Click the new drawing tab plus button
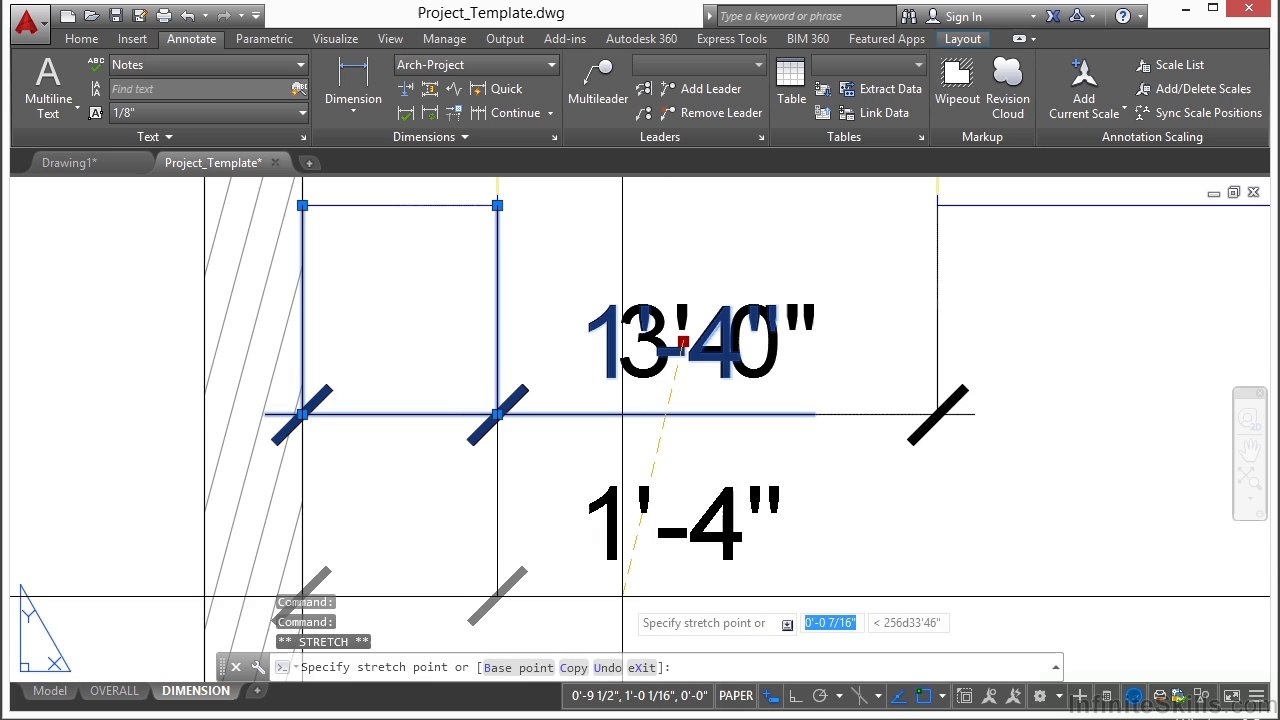The height and width of the screenshot is (720, 1280). click(x=309, y=163)
